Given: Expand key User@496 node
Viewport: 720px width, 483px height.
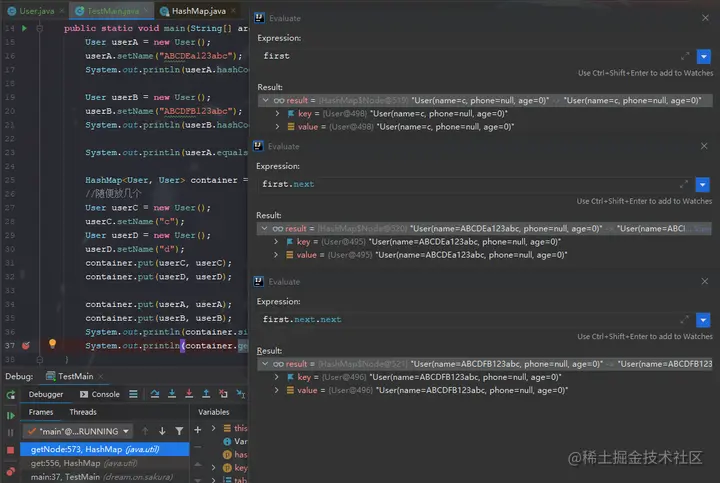Looking at the screenshot, I should (x=276, y=377).
